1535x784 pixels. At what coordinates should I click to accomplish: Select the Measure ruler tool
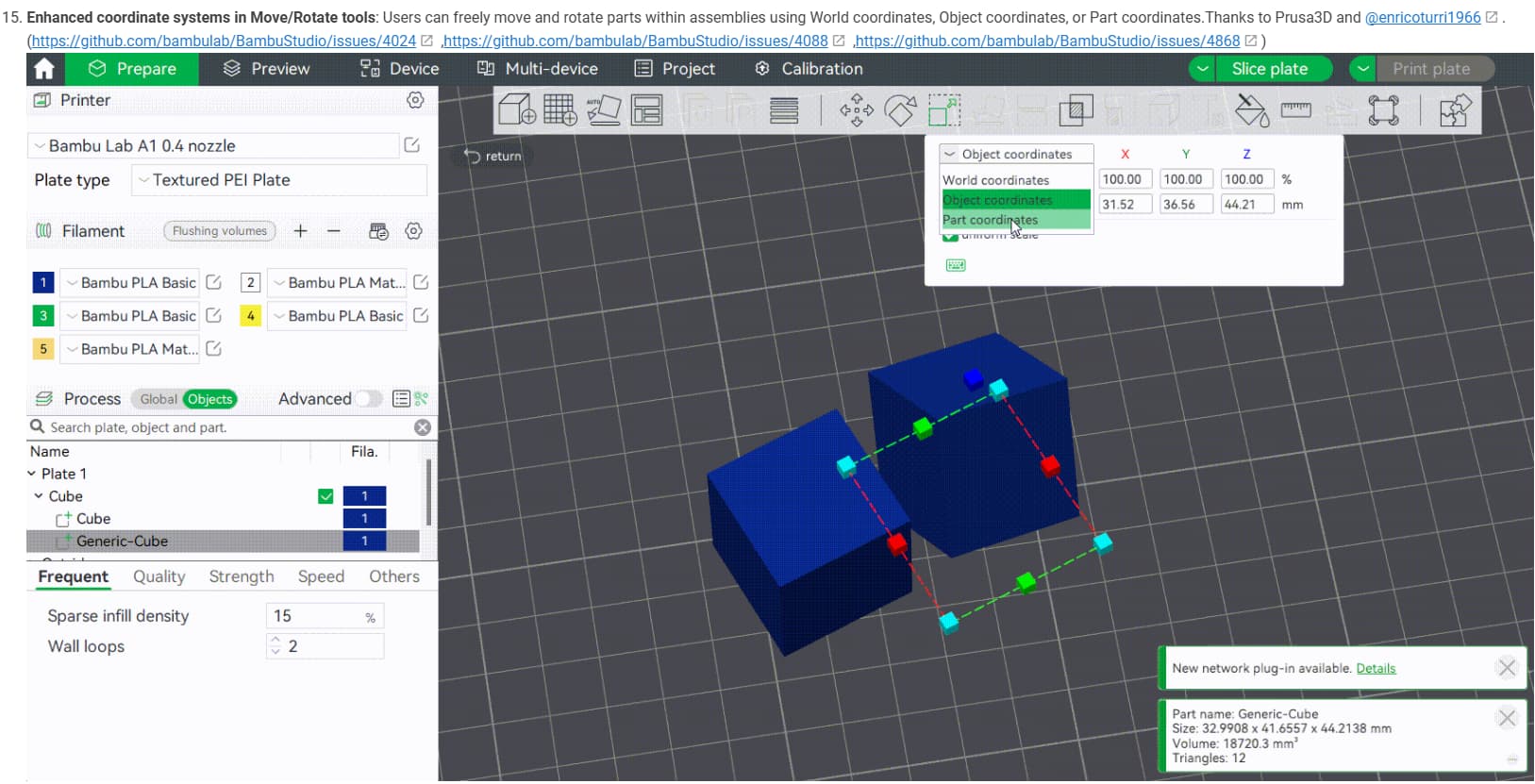(1296, 110)
